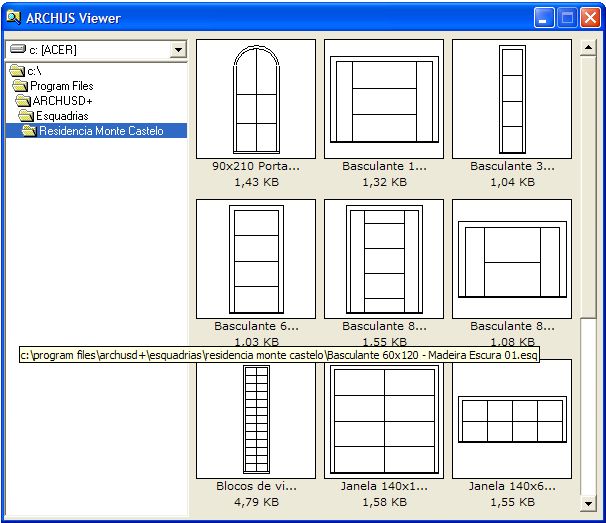
Task: Click the c:\ folder icon
Action: [17, 71]
